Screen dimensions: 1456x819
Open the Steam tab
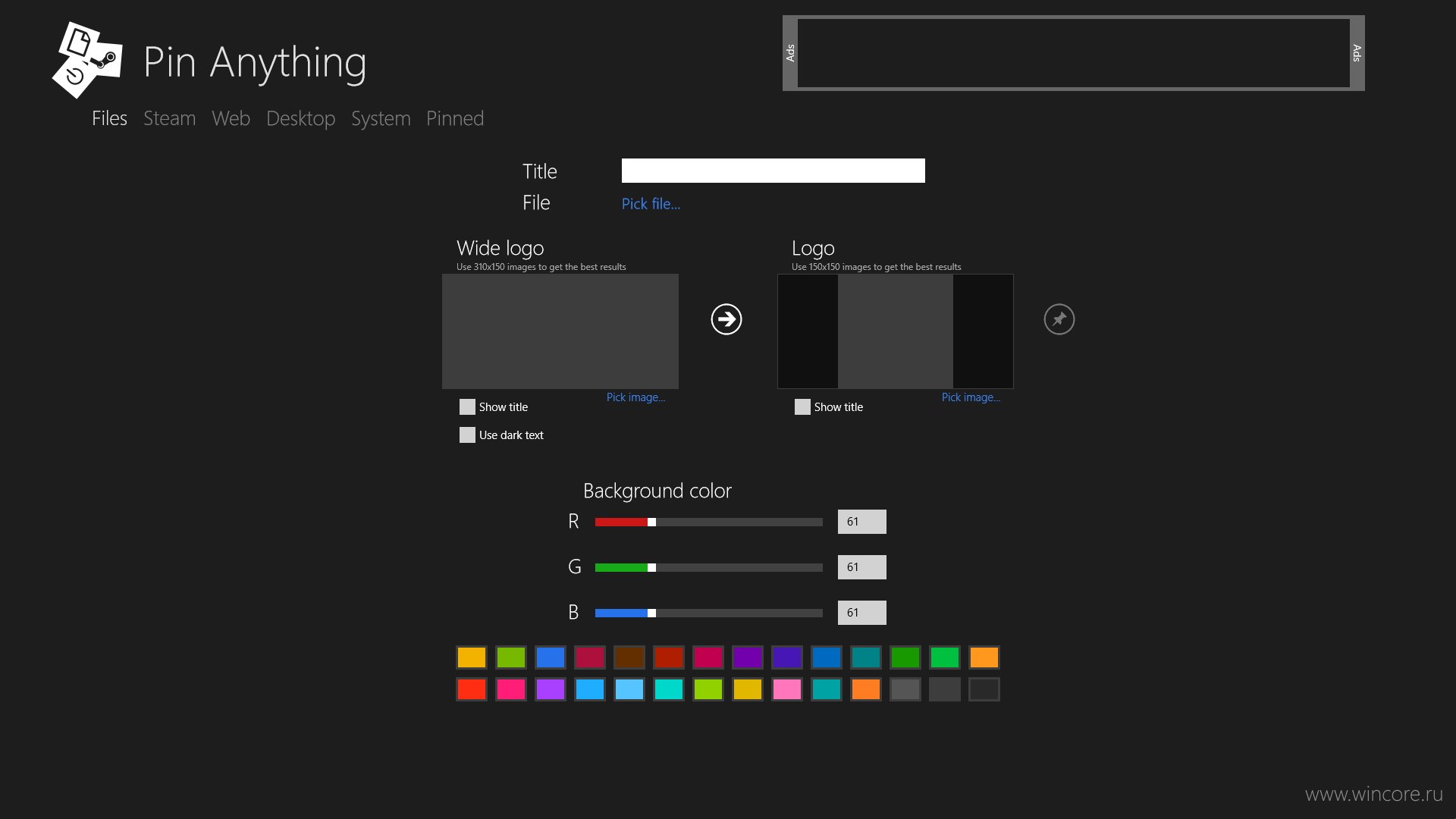coord(169,118)
